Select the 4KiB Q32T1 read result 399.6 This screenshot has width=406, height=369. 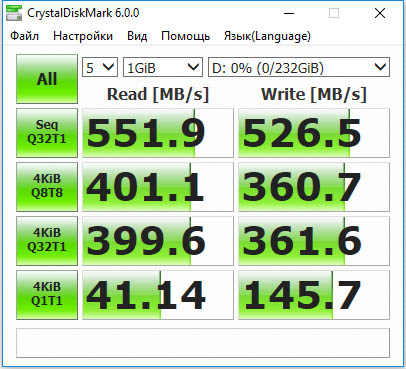point(158,241)
